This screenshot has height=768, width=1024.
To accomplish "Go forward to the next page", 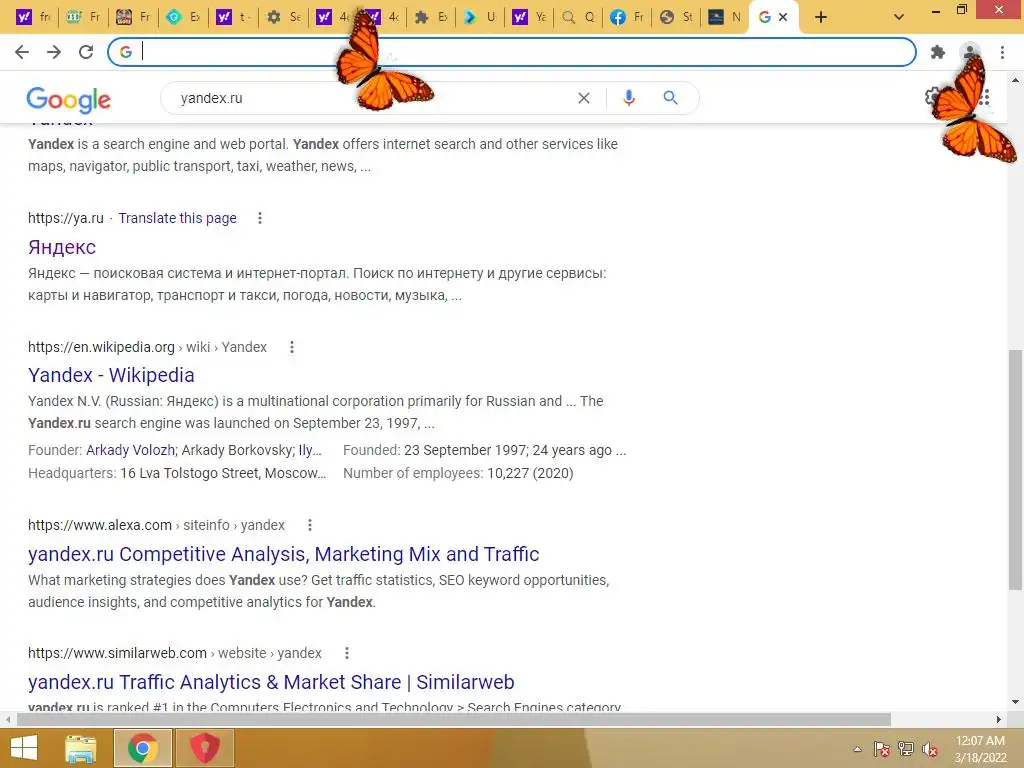I will pyautogui.click(x=54, y=52).
